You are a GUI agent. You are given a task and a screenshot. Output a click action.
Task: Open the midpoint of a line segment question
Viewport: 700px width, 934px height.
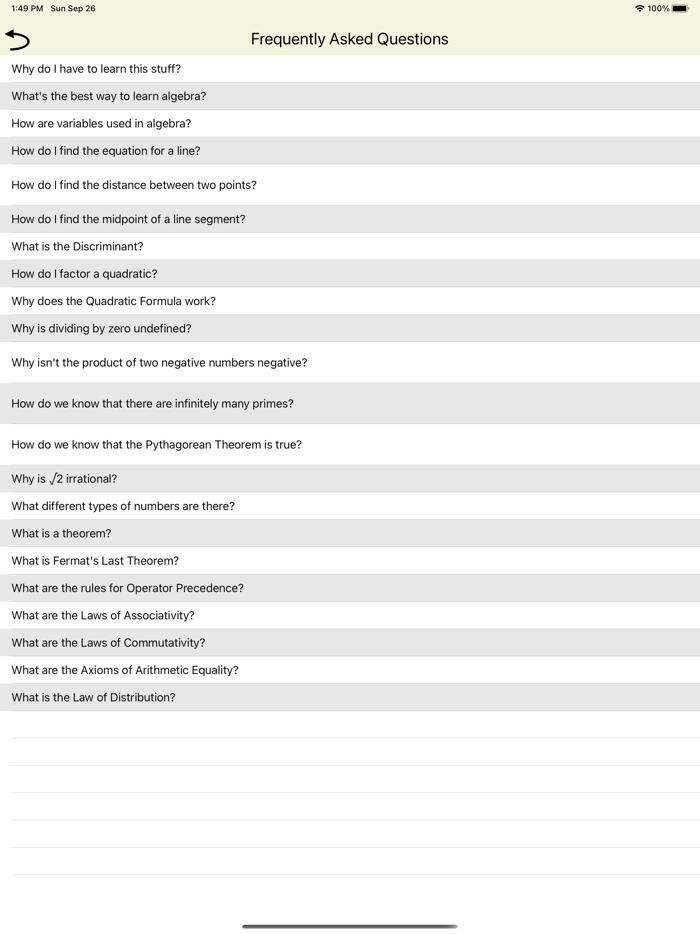click(x=128, y=219)
